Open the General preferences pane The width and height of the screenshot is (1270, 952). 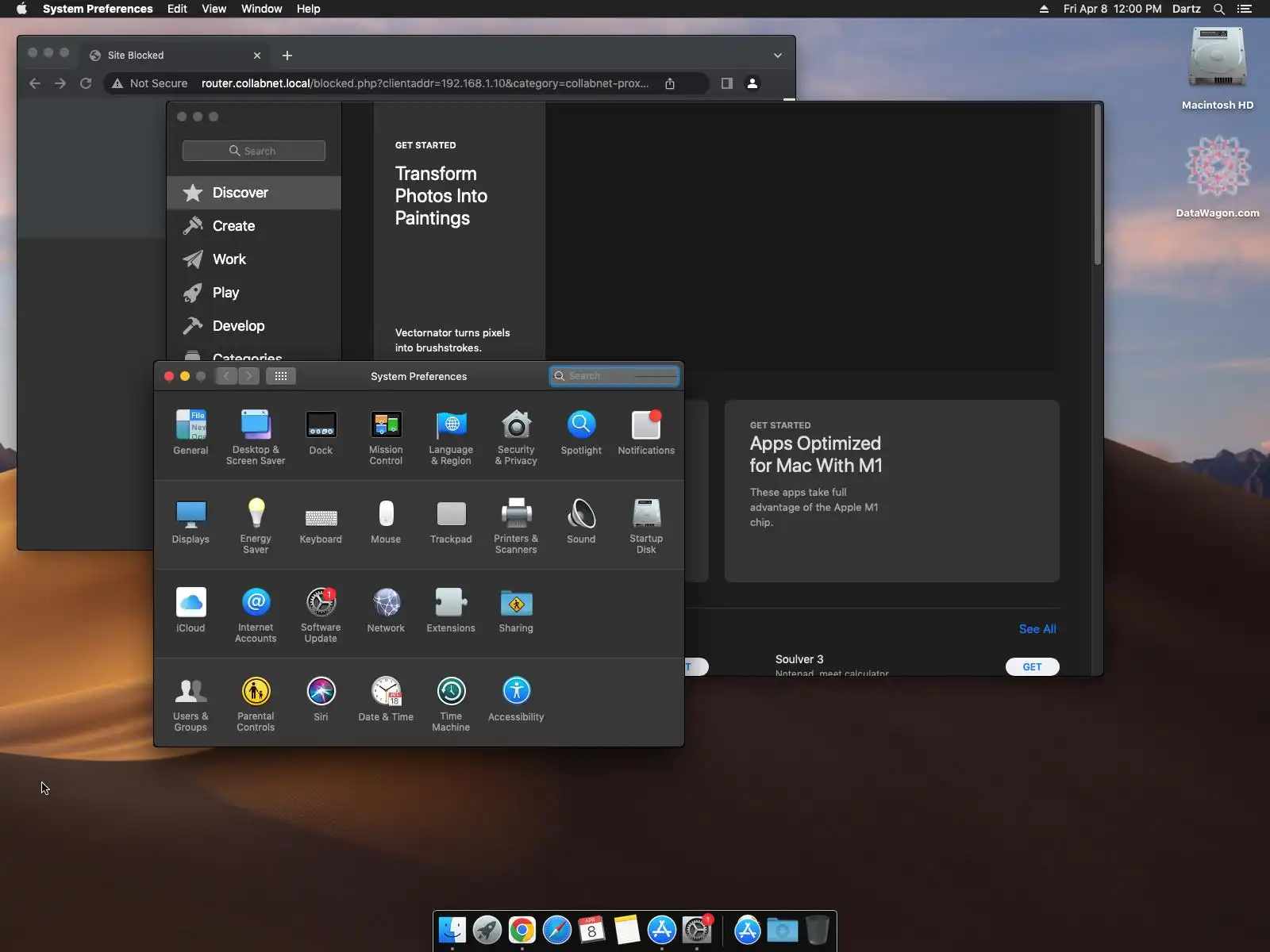point(190,432)
